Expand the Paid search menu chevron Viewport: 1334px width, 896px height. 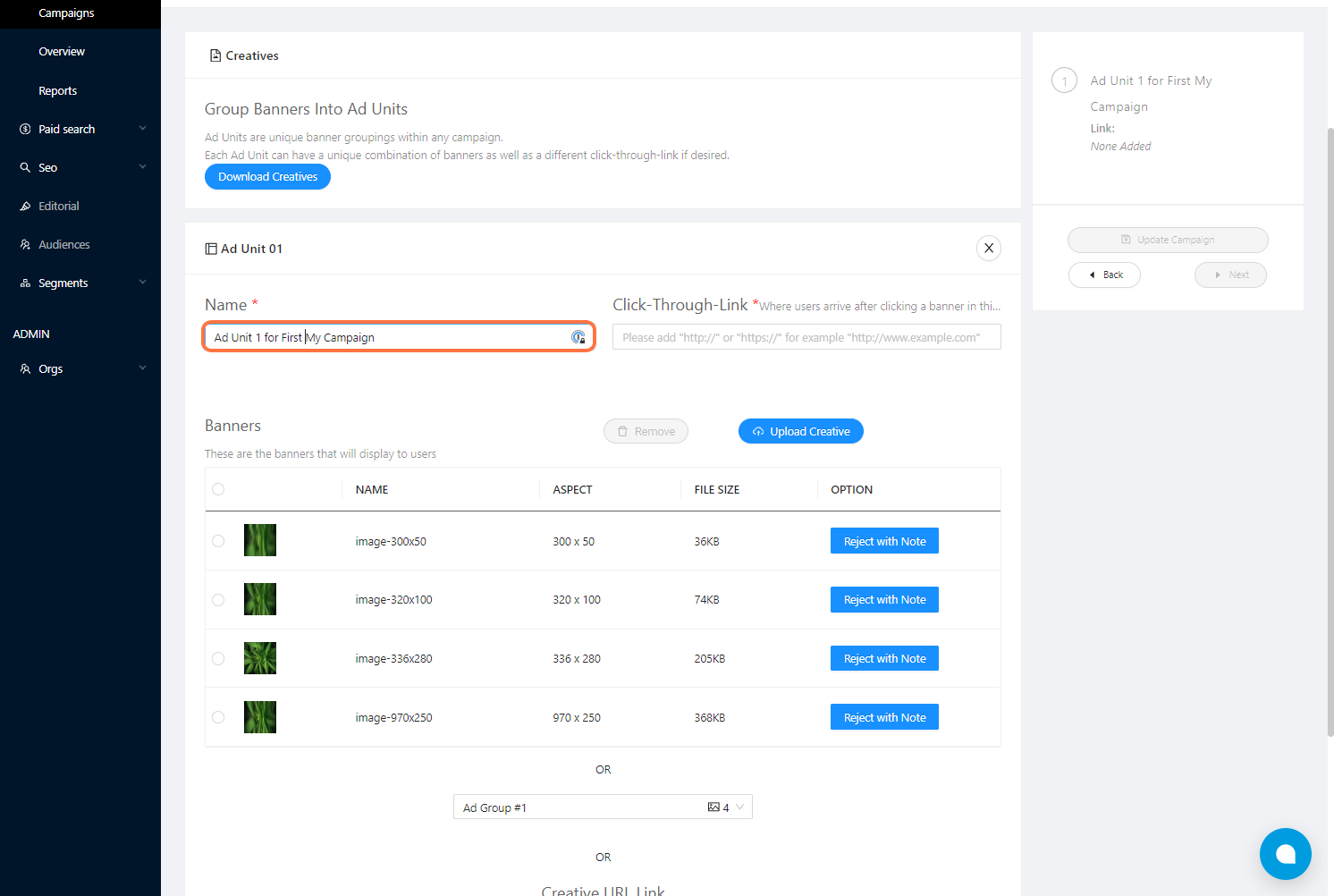[x=142, y=129]
